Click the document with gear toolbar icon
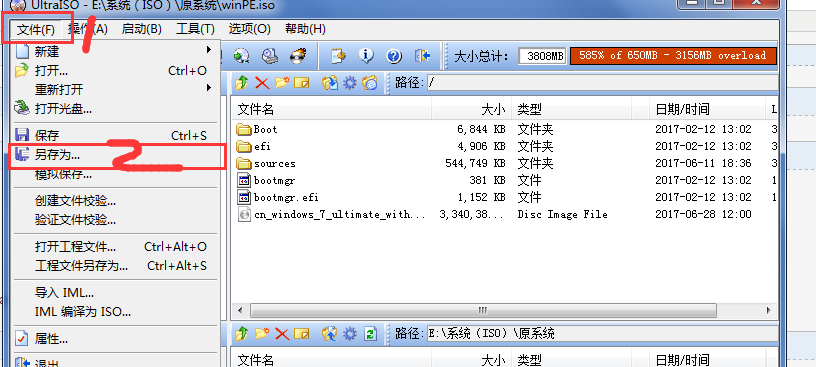 click(x=338, y=56)
